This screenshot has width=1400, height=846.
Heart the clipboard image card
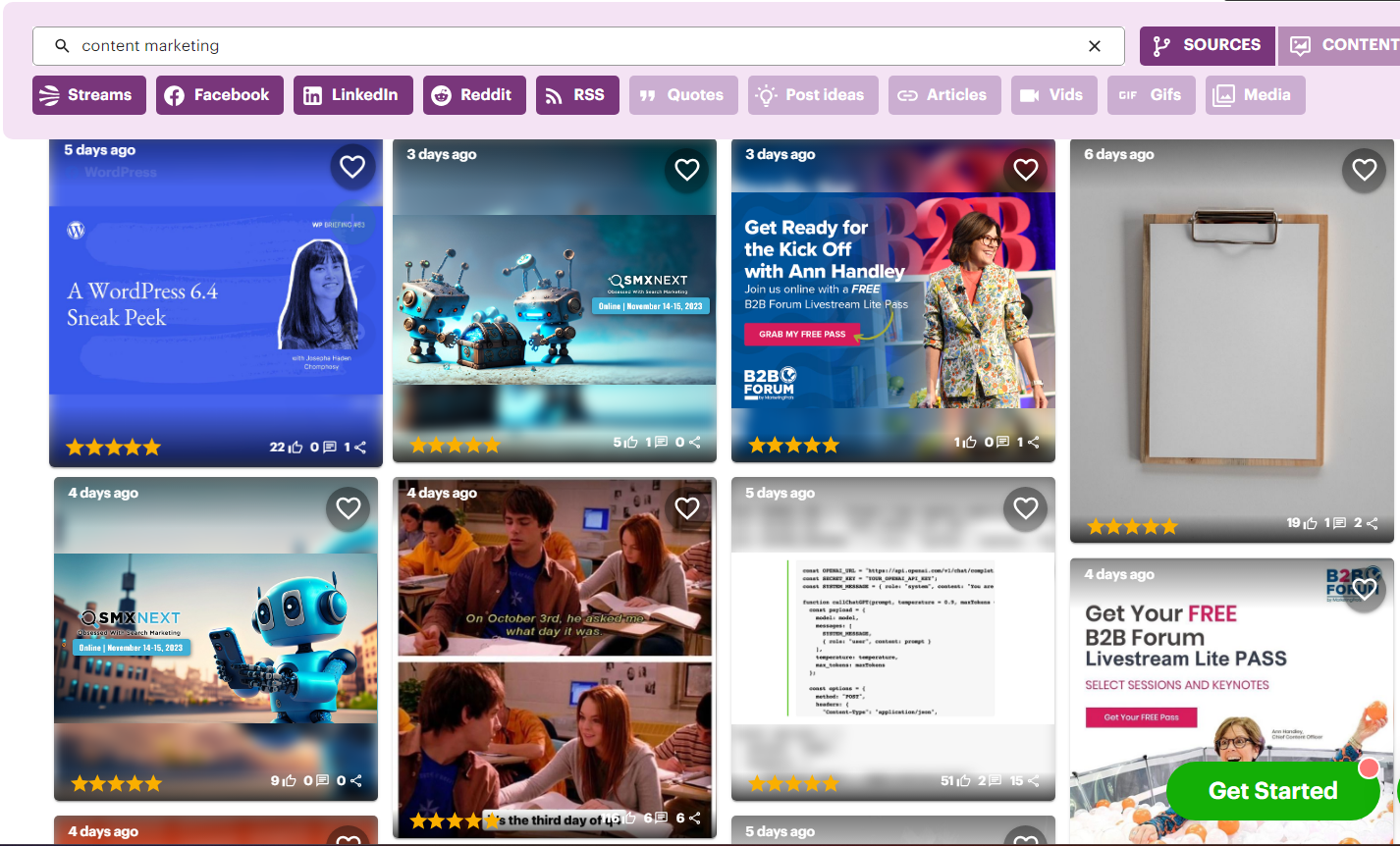pos(1365,170)
